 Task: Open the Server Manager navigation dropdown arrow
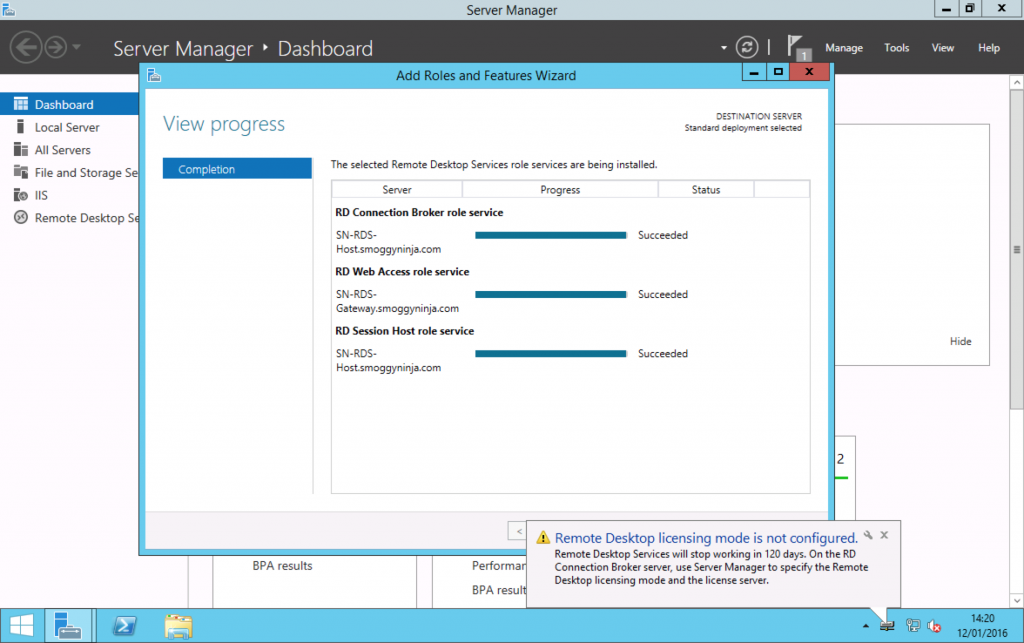tap(723, 46)
